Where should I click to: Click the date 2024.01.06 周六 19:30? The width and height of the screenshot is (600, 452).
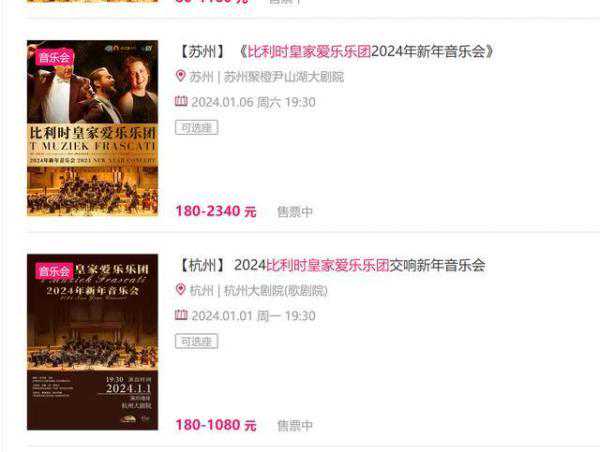click(253, 102)
